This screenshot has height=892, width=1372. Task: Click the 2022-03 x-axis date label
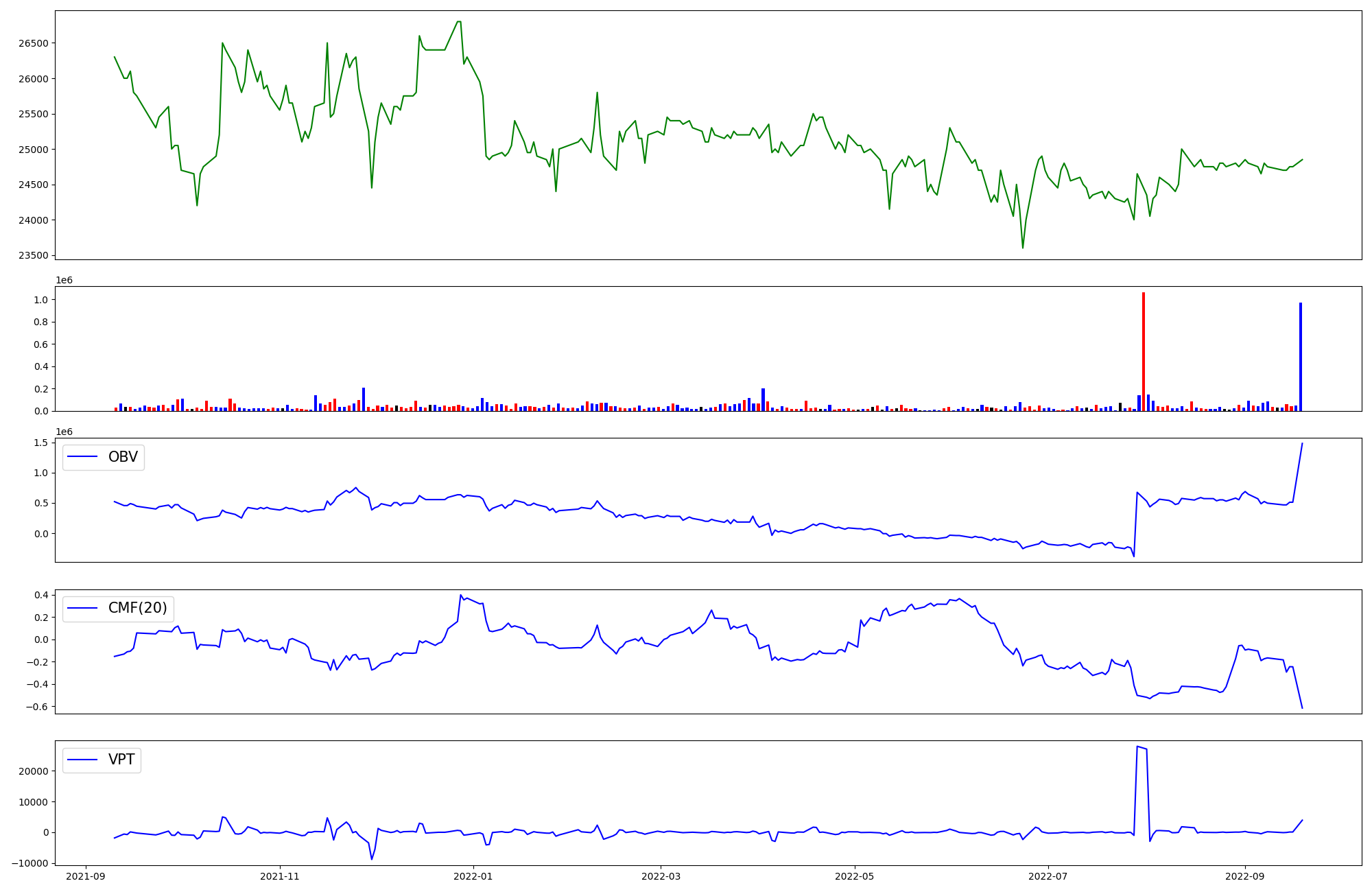[x=660, y=876]
